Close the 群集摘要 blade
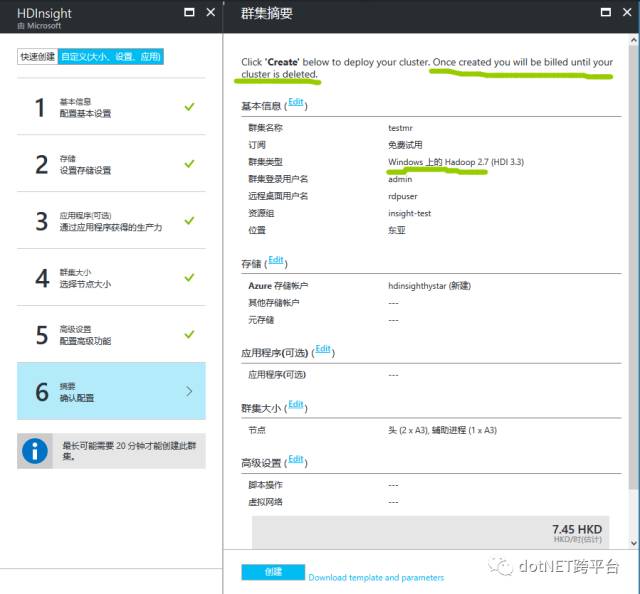The height and width of the screenshot is (594, 640). pos(627,12)
